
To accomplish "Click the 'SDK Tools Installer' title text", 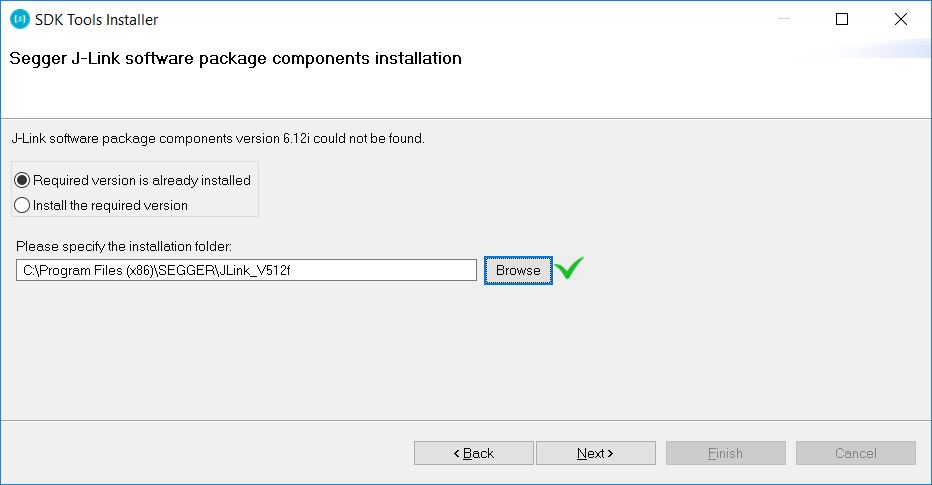I will (96, 20).
